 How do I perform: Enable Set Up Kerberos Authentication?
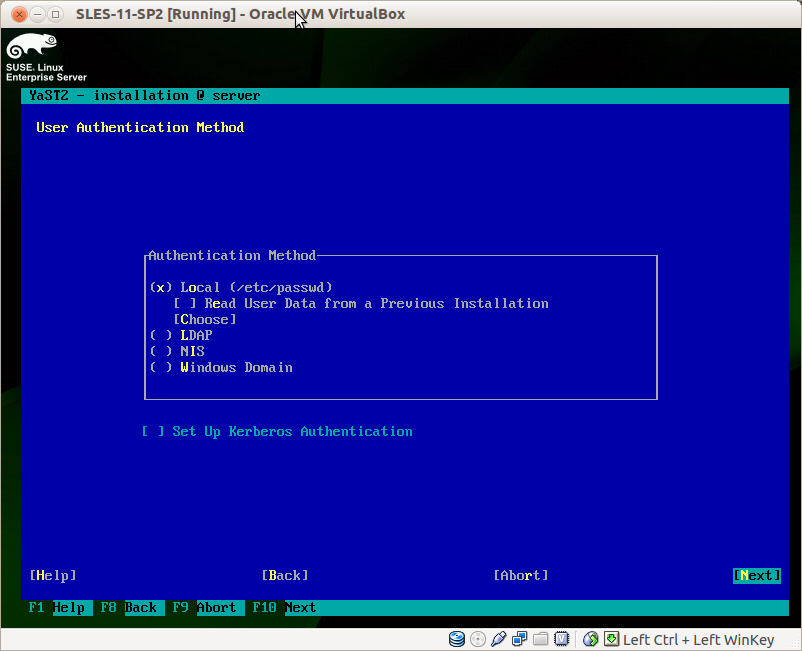(277, 432)
